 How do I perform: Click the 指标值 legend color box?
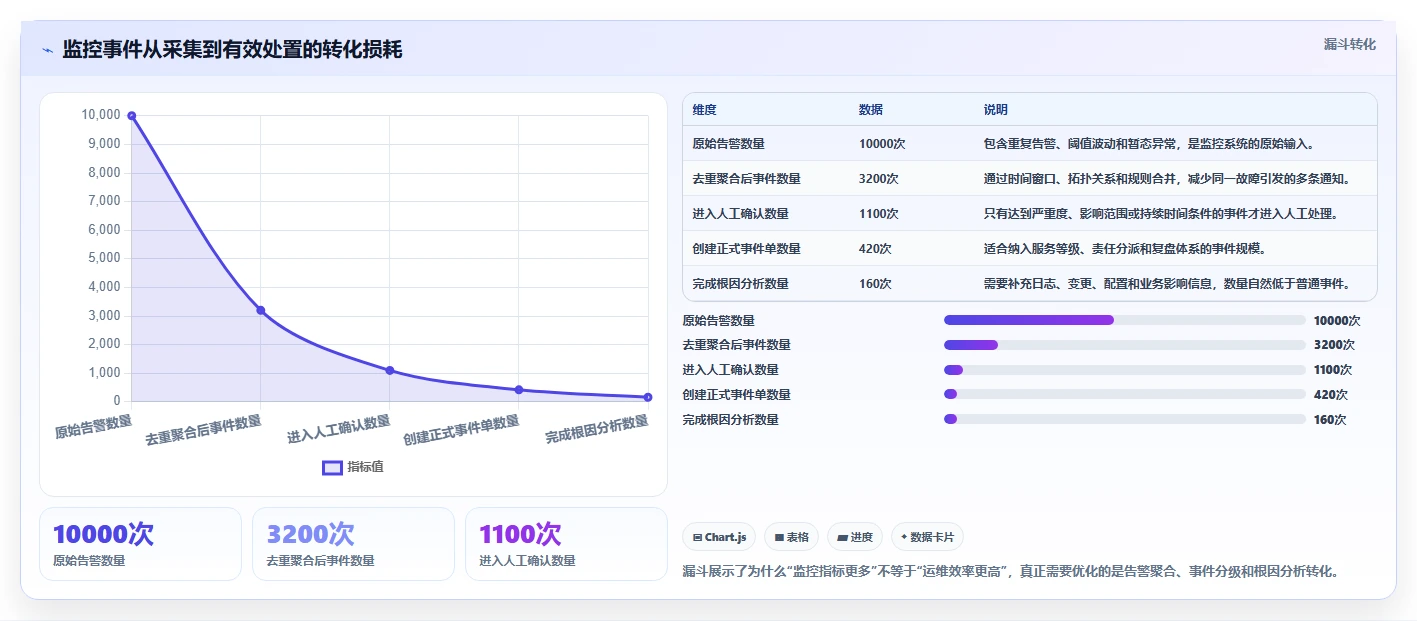pyautogui.click(x=332, y=467)
